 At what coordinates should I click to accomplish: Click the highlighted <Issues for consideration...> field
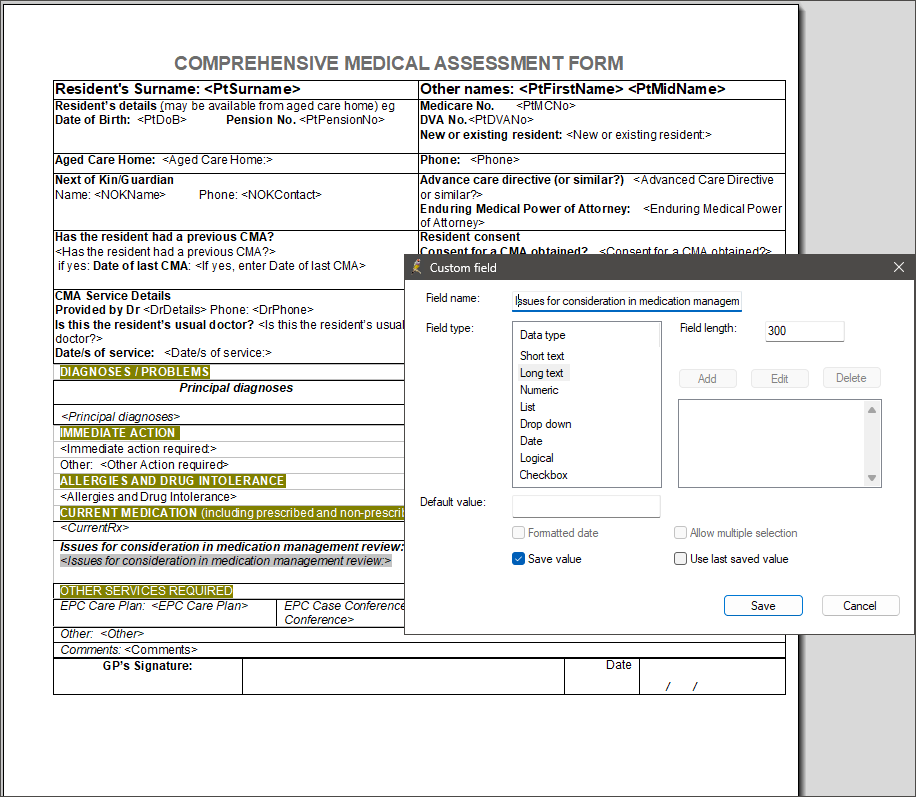coord(225,561)
